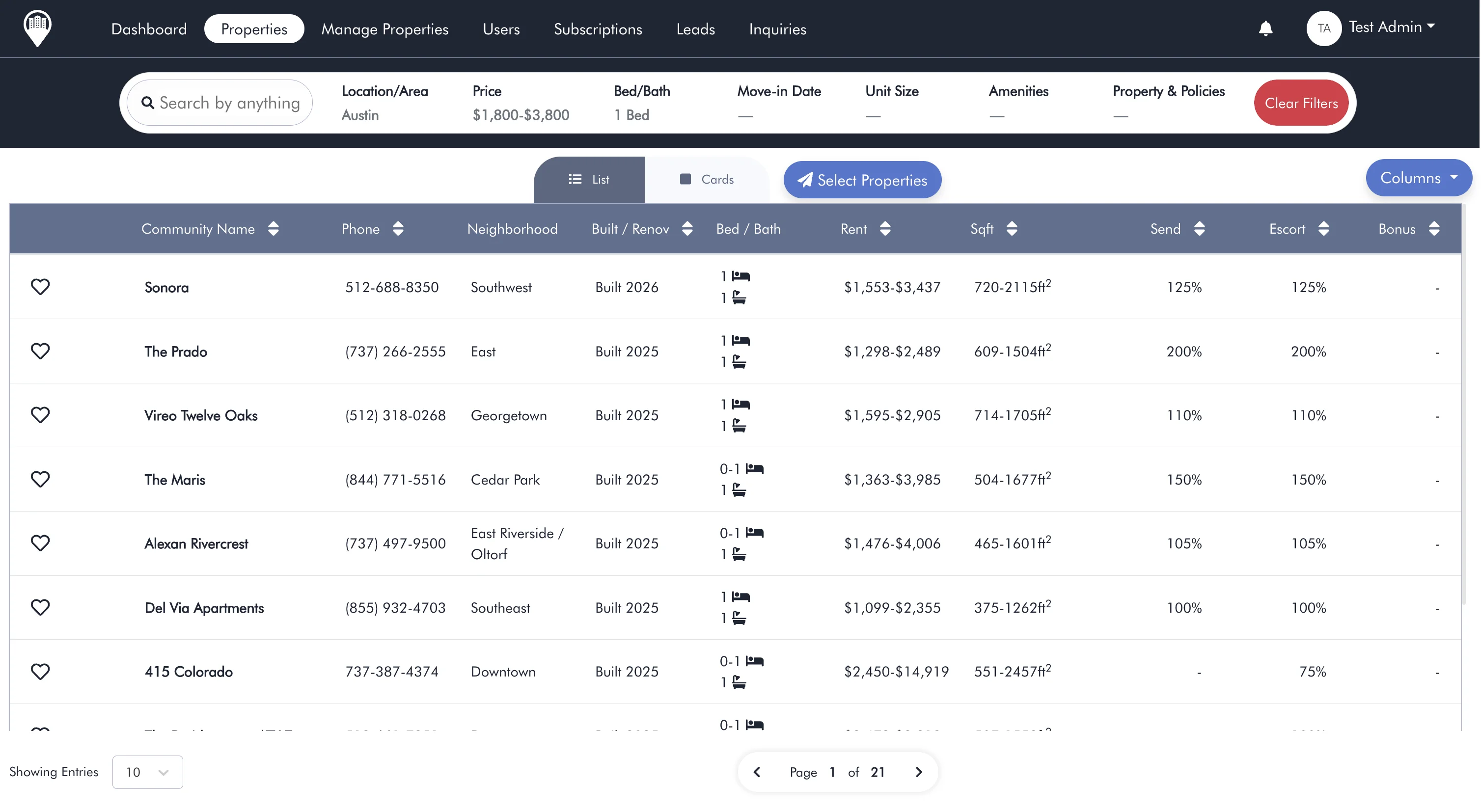The image size is (1481, 812).
Task: Toggle heart for 415 Colorado
Action: [40, 671]
